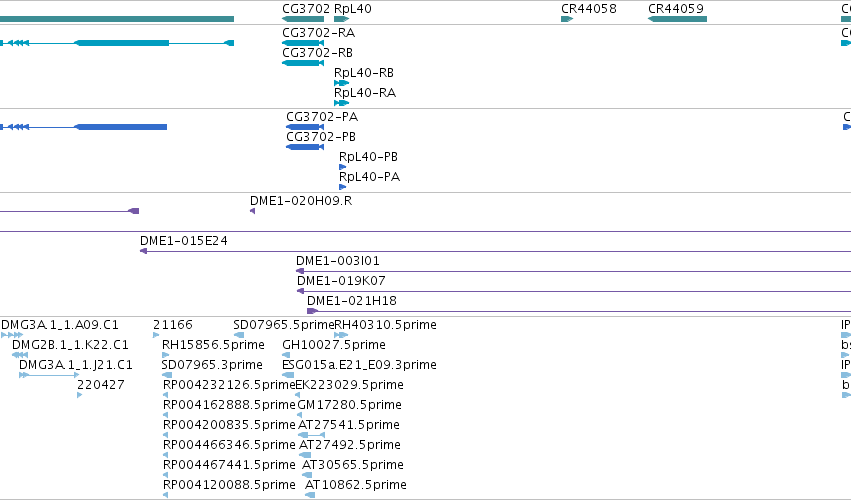Image resolution: width=851 pixels, height=500 pixels.
Task: Select the RP004466346.5prime EST label
Action: 229,446
